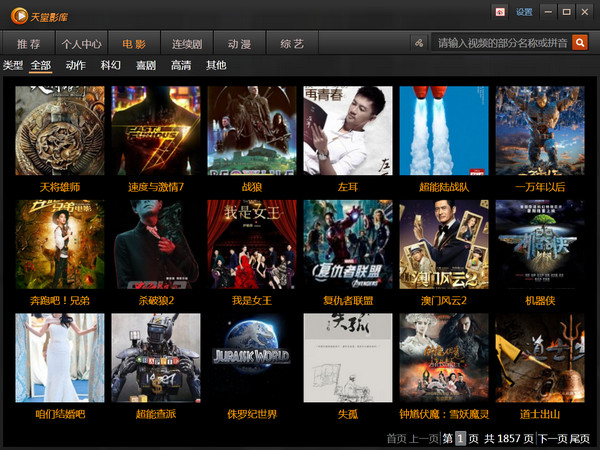The height and width of the screenshot is (450, 600).
Task: Open the 机器侠 poster
Action: 540,244
